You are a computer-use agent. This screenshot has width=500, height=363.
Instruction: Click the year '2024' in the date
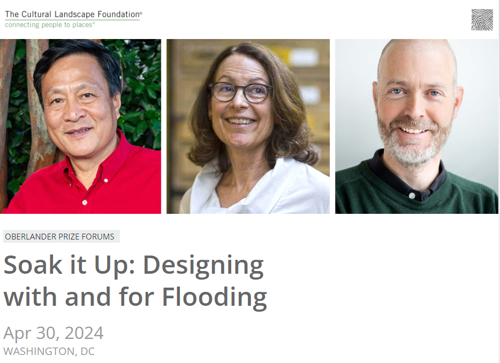(x=84, y=333)
